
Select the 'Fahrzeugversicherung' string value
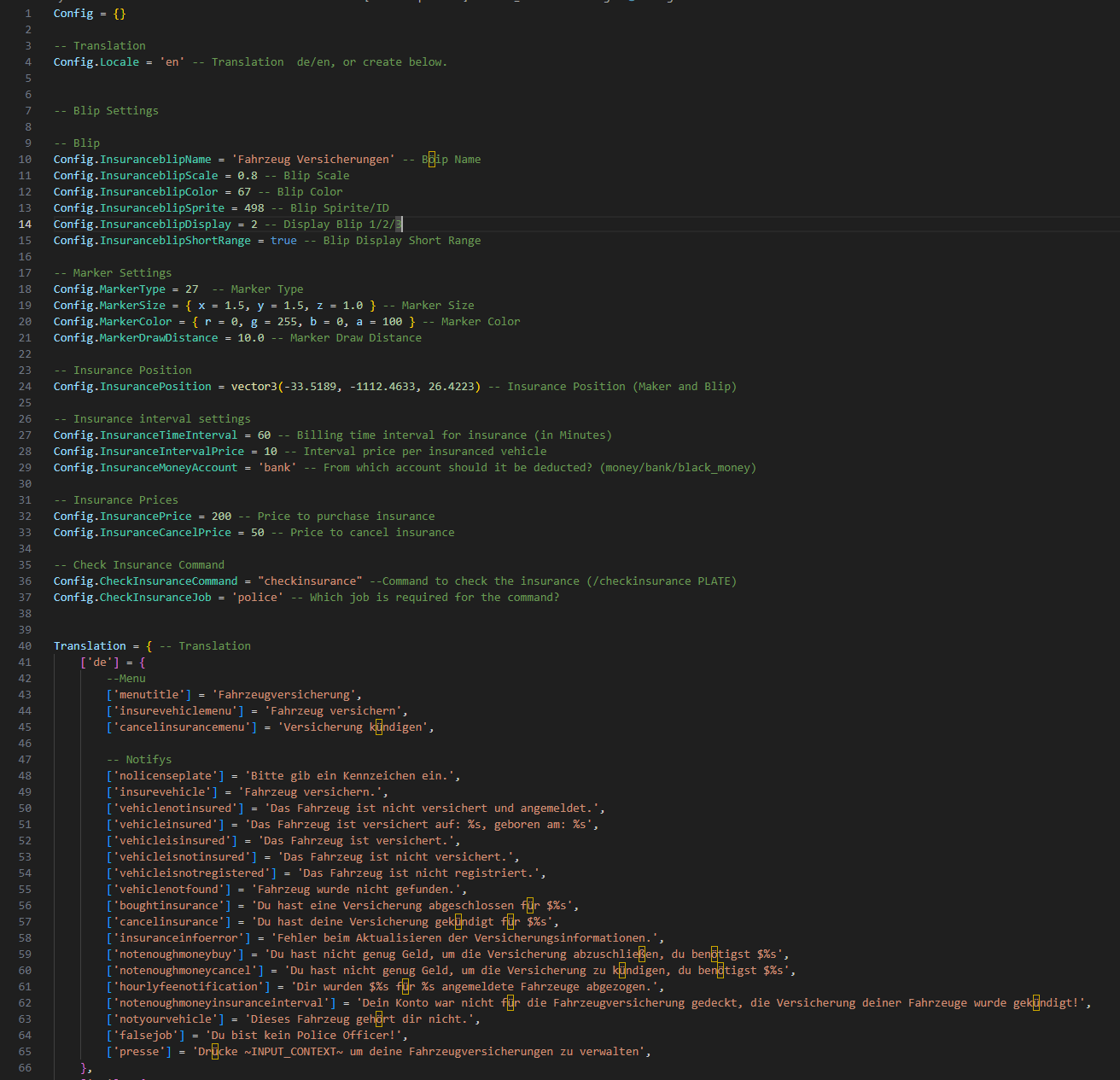(x=284, y=695)
